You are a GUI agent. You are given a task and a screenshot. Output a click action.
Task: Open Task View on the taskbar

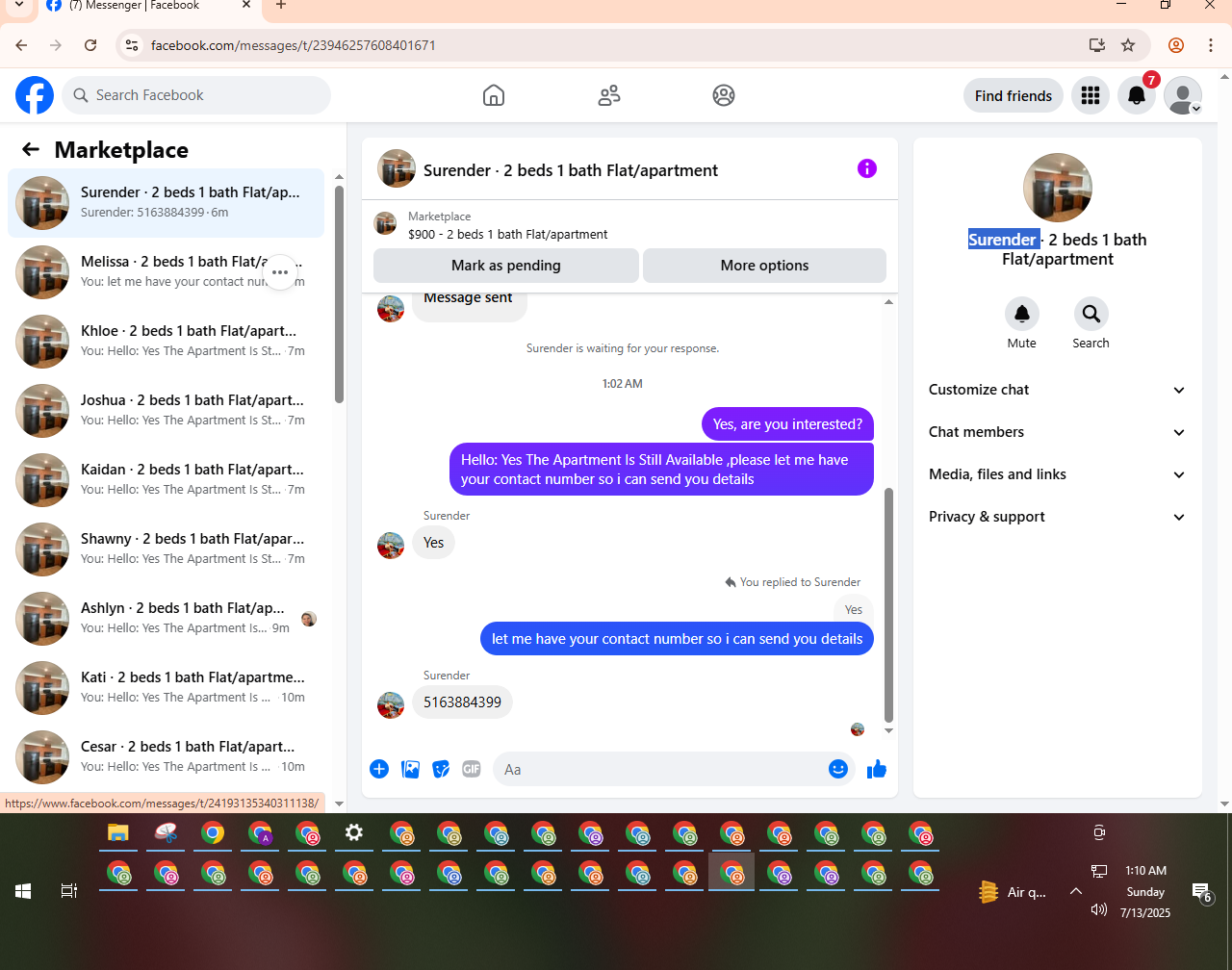(x=69, y=891)
